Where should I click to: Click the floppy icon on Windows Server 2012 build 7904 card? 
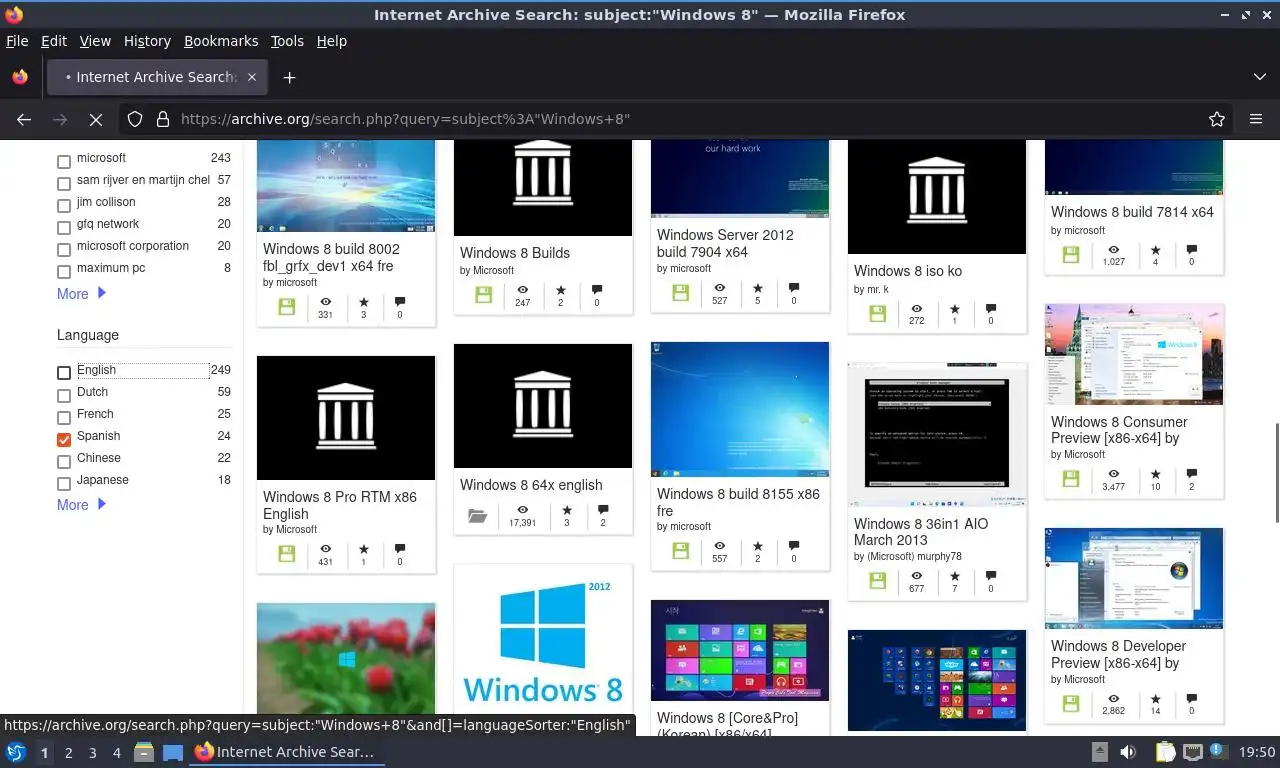[x=681, y=292]
